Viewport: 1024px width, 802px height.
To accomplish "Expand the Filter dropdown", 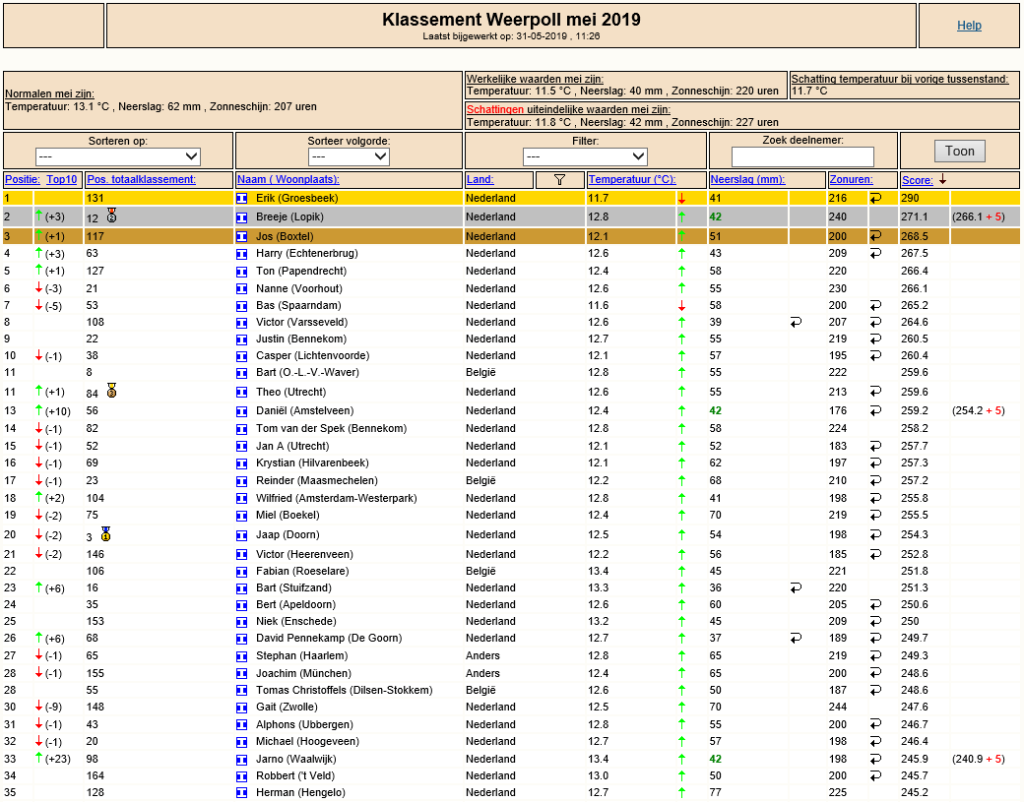I will (x=585, y=157).
